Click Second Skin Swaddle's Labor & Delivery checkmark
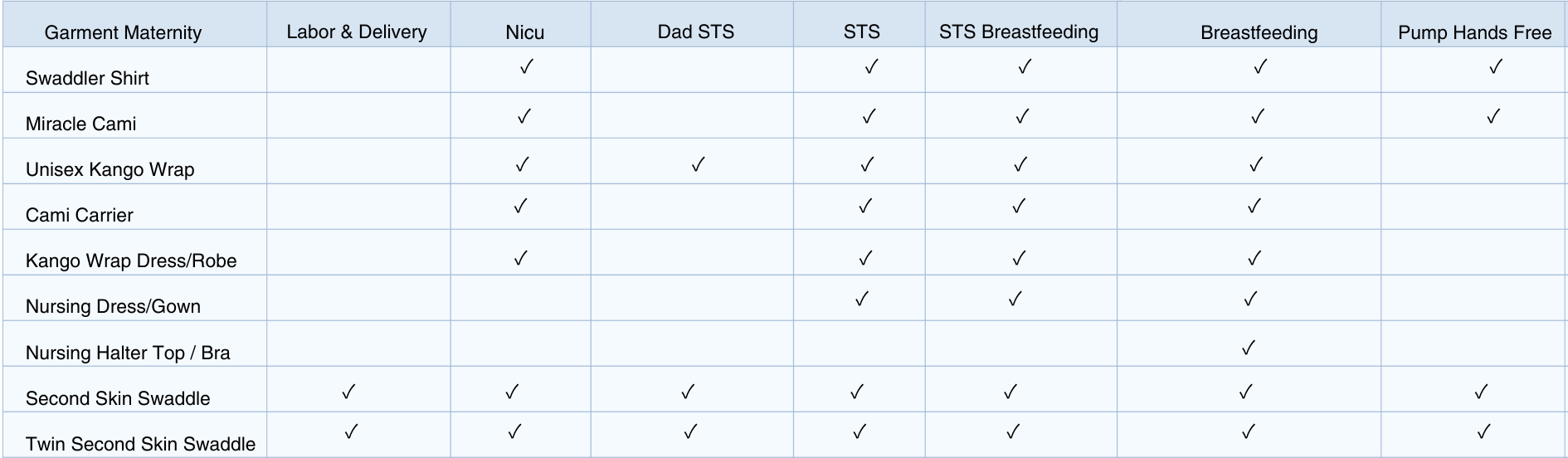Image resolution: width=1568 pixels, height=458 pixels. [348, 391]
